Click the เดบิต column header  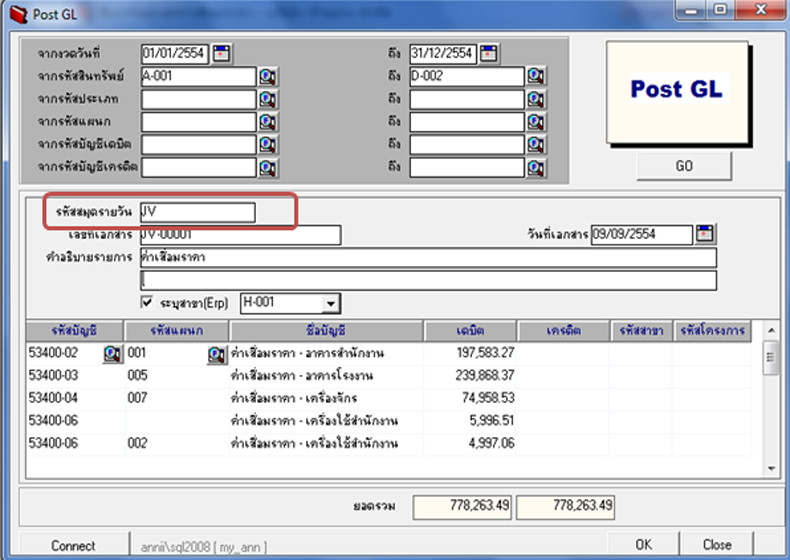[x=471, y=330]
